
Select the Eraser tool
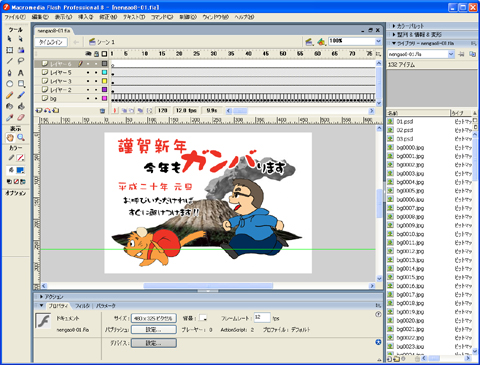(x=21, y=118)
